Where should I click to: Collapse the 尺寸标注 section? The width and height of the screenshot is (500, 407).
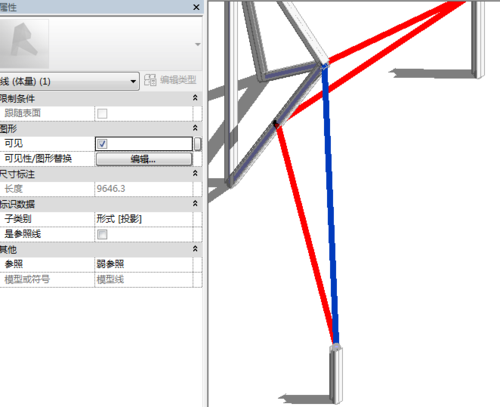click(195, 173)
